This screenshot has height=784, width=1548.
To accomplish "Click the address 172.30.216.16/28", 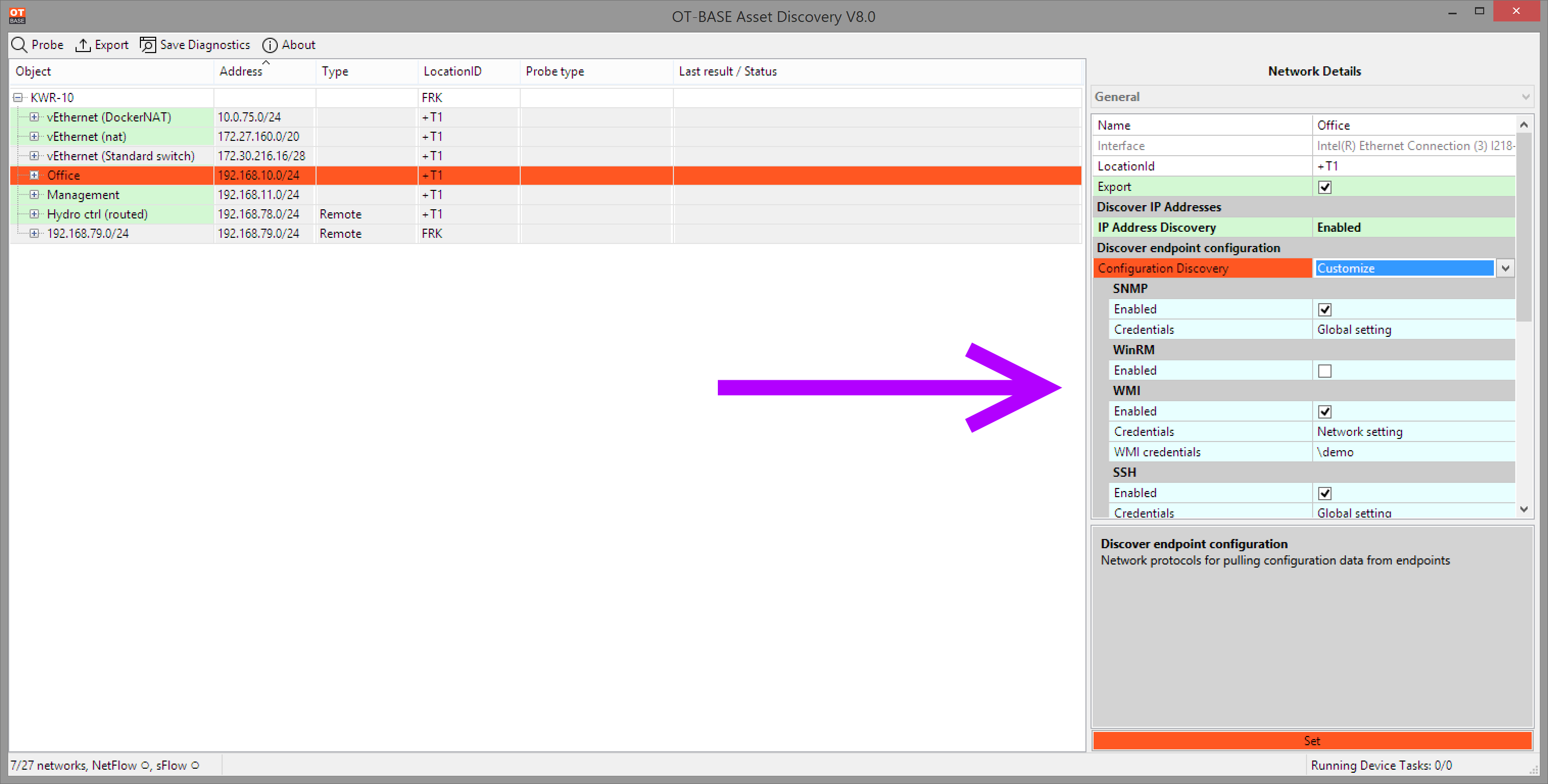I will (261, 156).
